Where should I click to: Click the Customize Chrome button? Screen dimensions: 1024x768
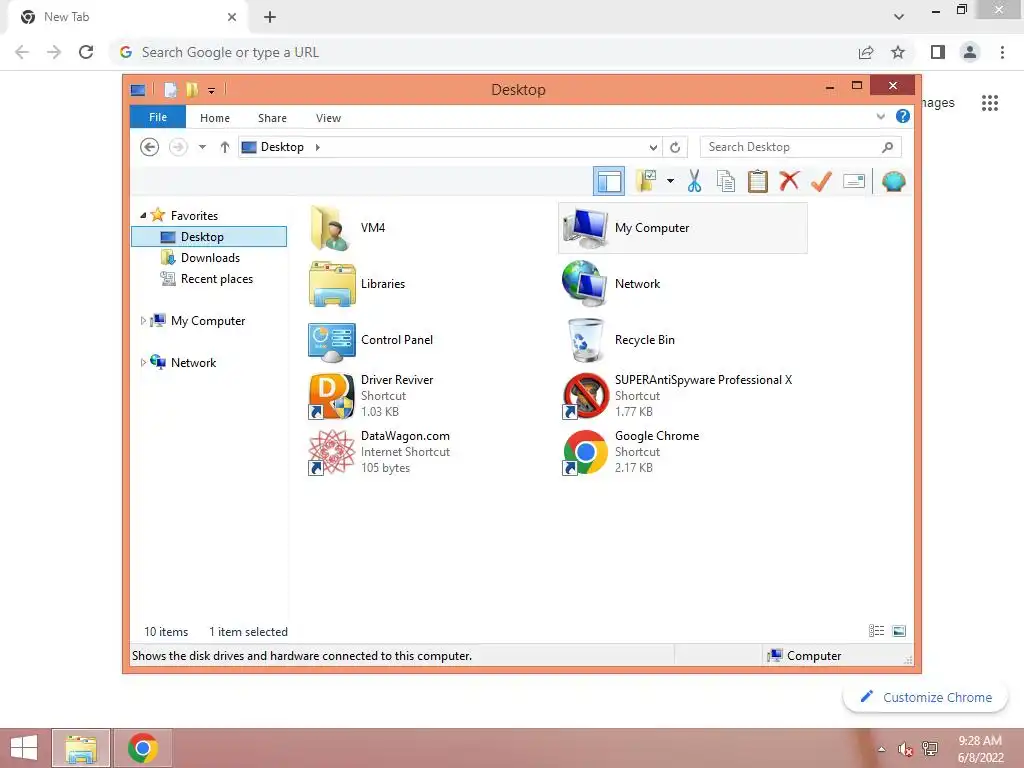[x=925, y=697]
